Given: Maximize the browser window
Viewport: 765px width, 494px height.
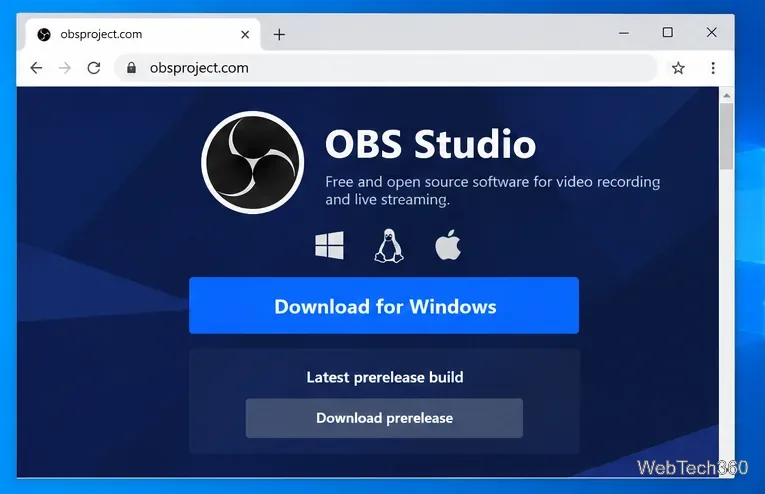Looking at the screenshot, I should pyautogui.click(x=667, y=33).
